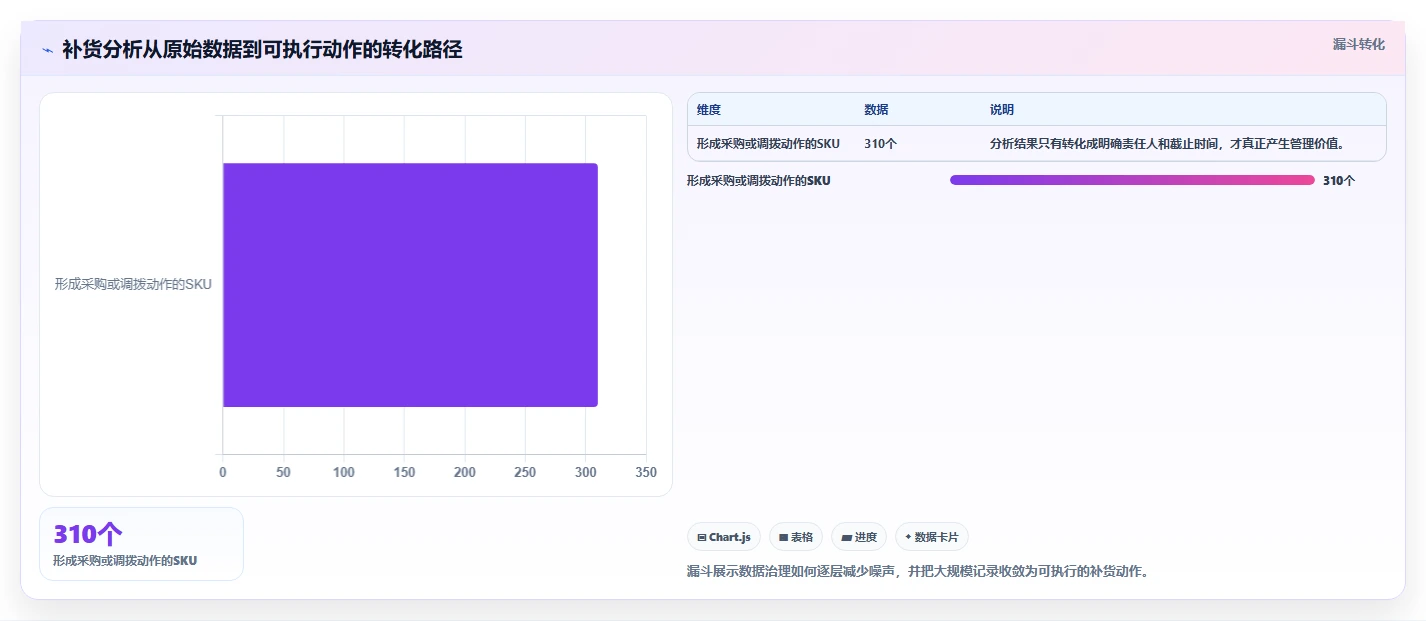Click the x-axis tick label 150

point(404,472)
